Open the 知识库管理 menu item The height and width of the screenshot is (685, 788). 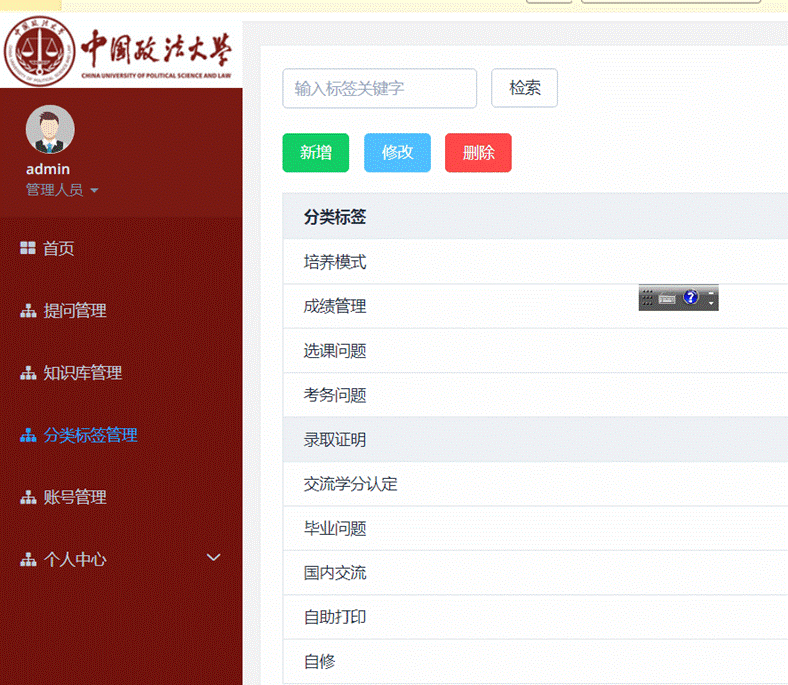point(82,373)
